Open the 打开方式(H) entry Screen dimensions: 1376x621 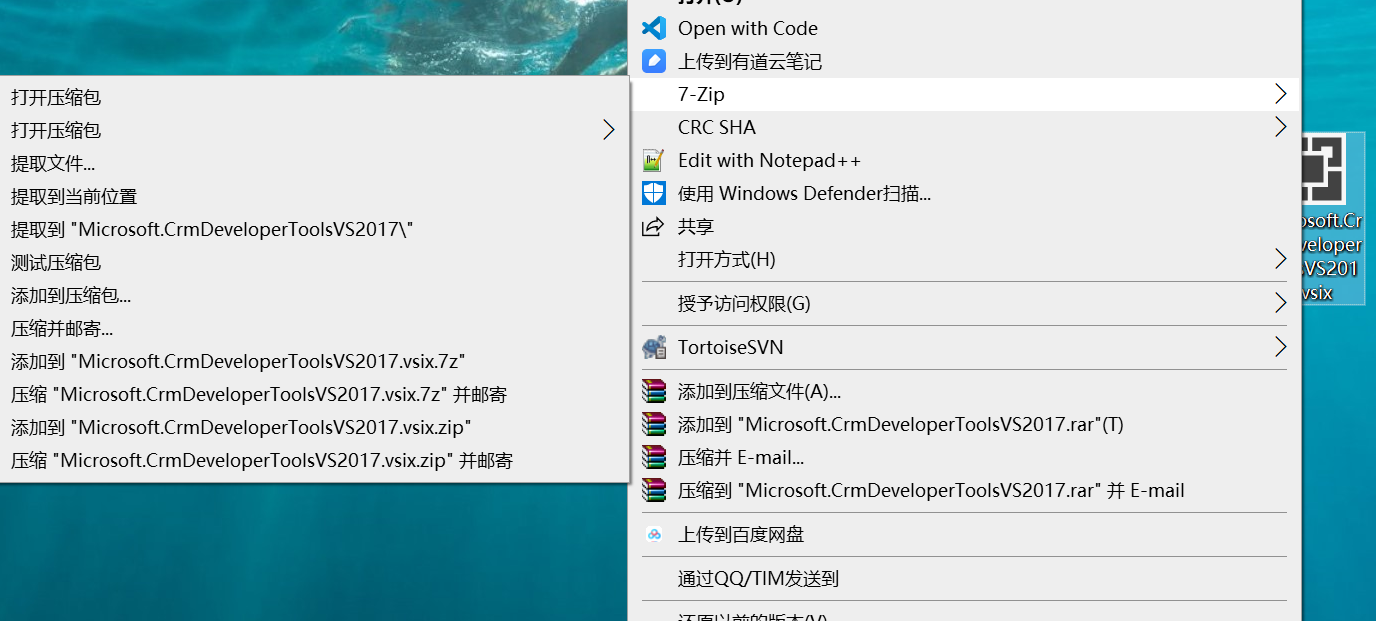point(965,259)
